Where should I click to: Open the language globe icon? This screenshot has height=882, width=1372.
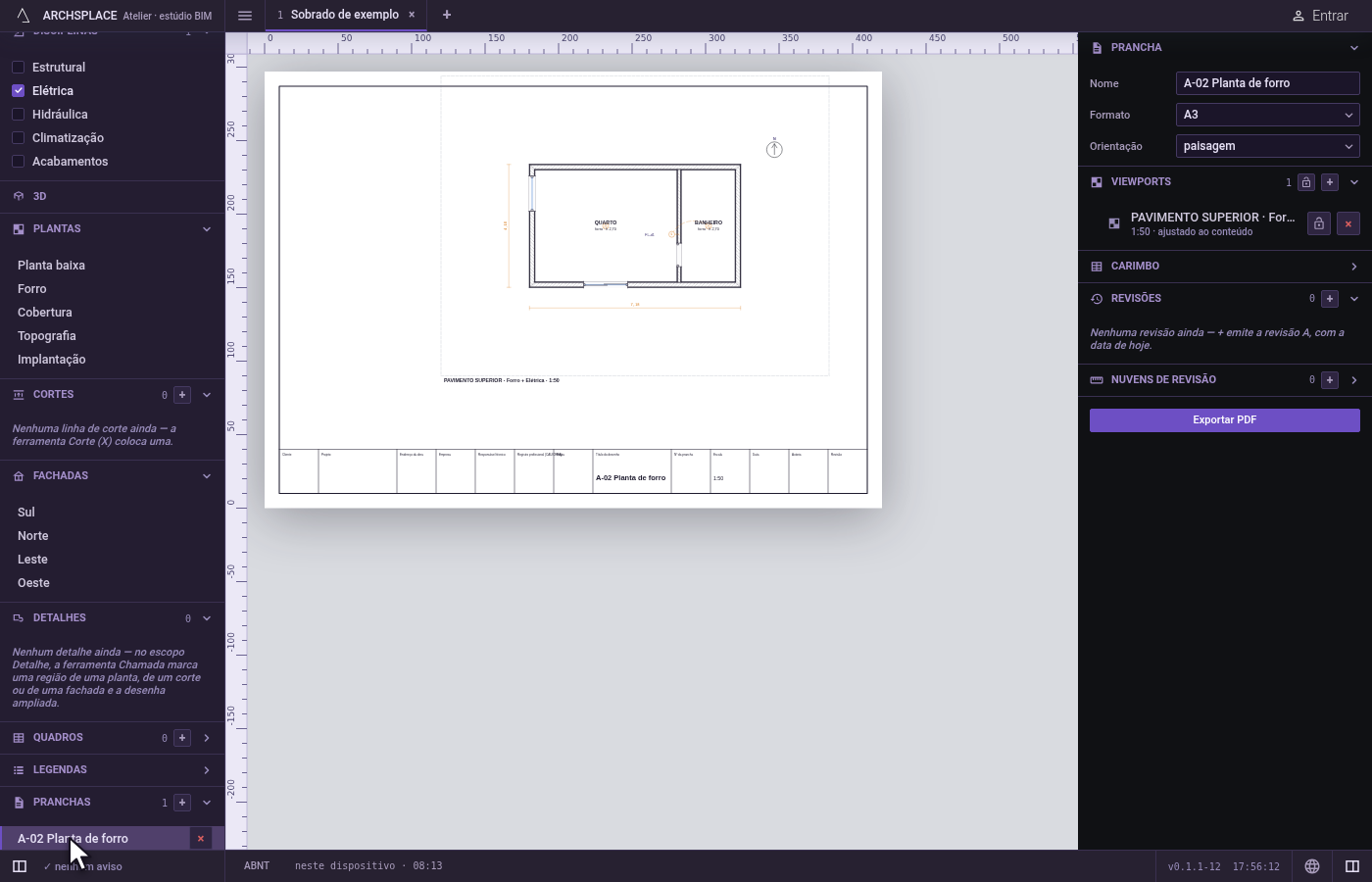[x=1312, y=866]
